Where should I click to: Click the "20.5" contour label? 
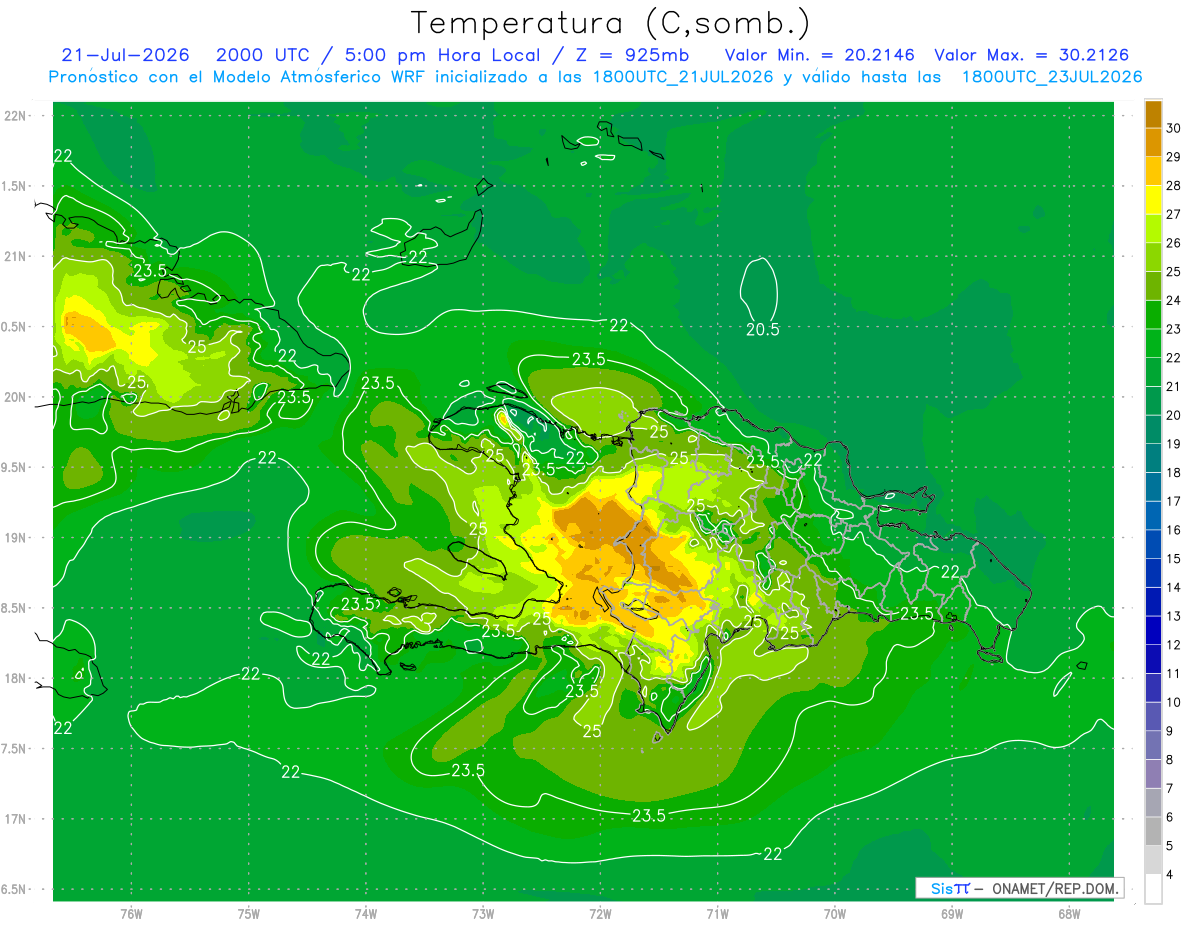762,329
